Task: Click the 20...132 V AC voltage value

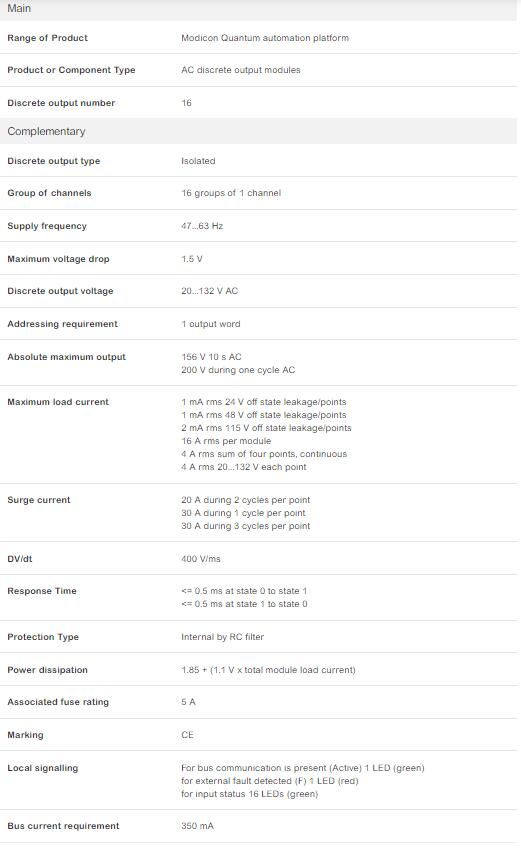Action: (x=209, y=291)
